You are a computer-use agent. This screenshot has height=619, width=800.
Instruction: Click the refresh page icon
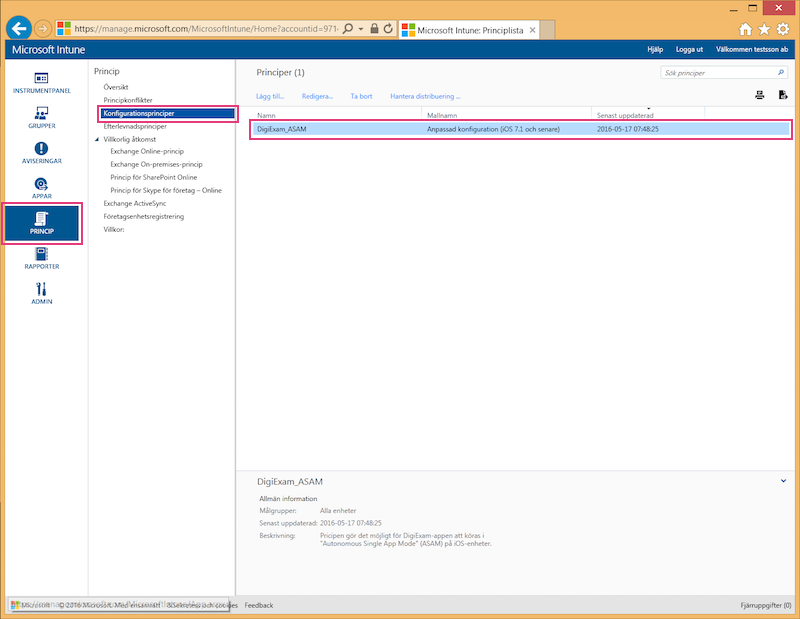pyautogui.click(x=388, y=29)
